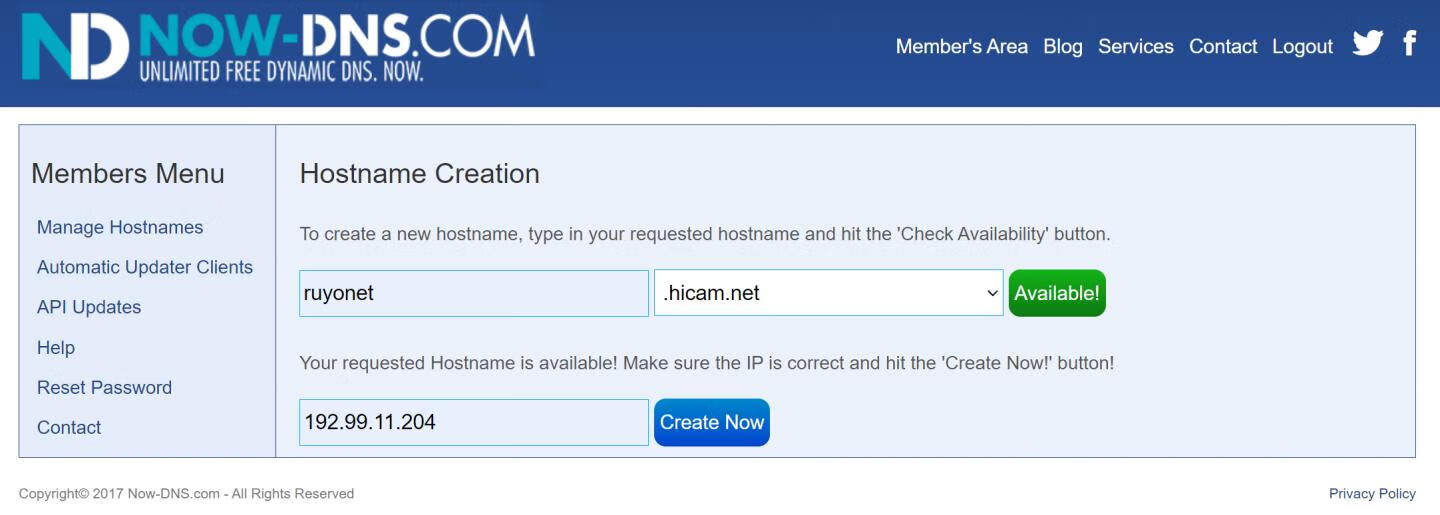The image size is (1440, 515).
Task: Click Contact in the Members Menu
Action: [x=69, y=427]
